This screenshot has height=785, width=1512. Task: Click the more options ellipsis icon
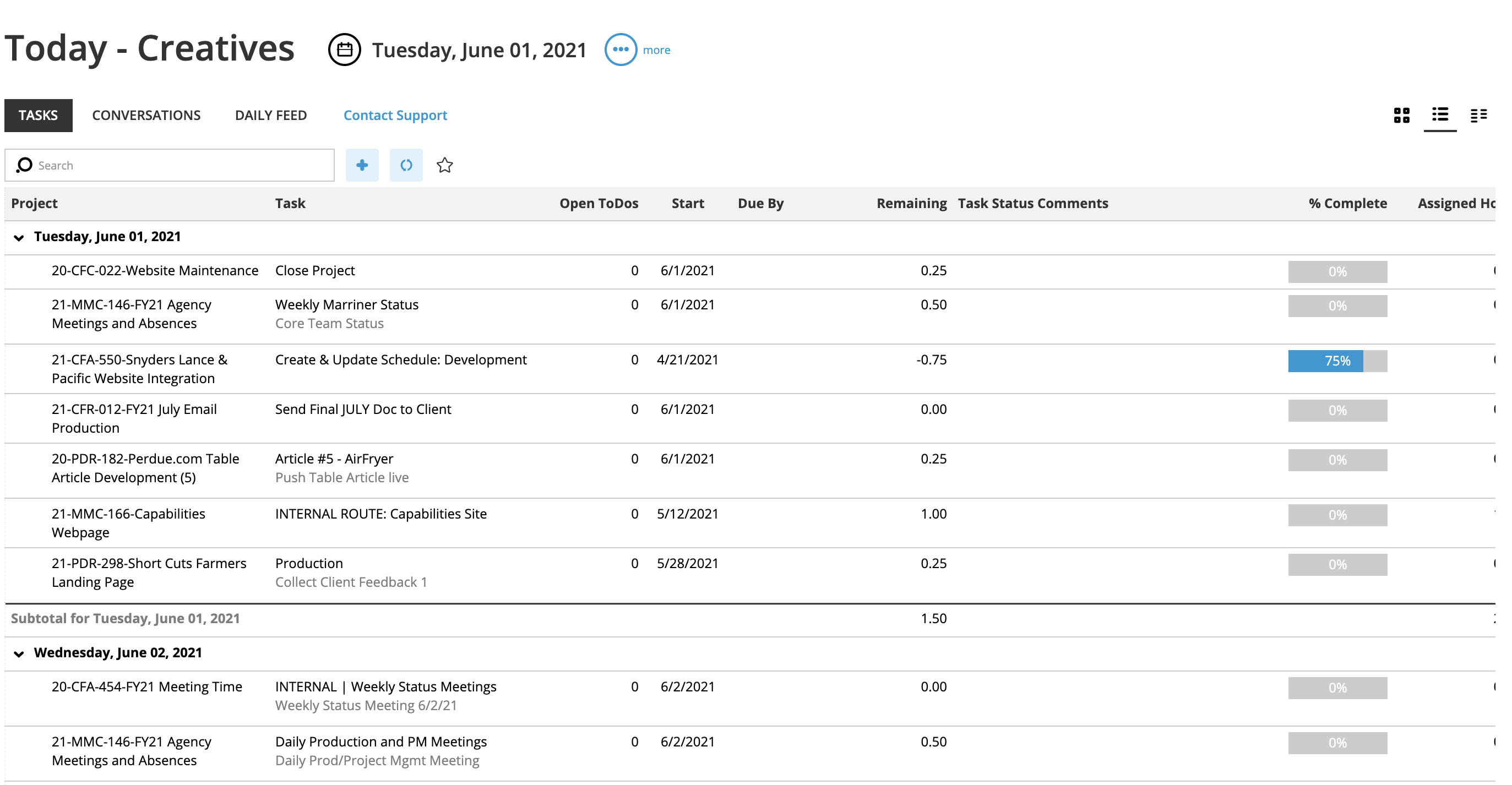[620, 50]
